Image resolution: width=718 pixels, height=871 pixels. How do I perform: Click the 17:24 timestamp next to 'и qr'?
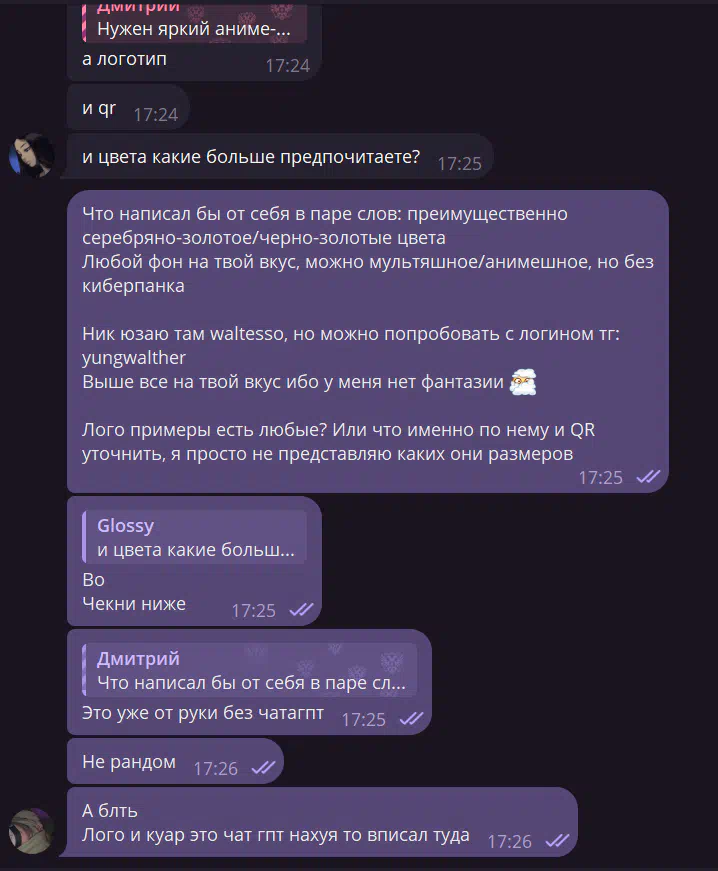pos(155,114)
